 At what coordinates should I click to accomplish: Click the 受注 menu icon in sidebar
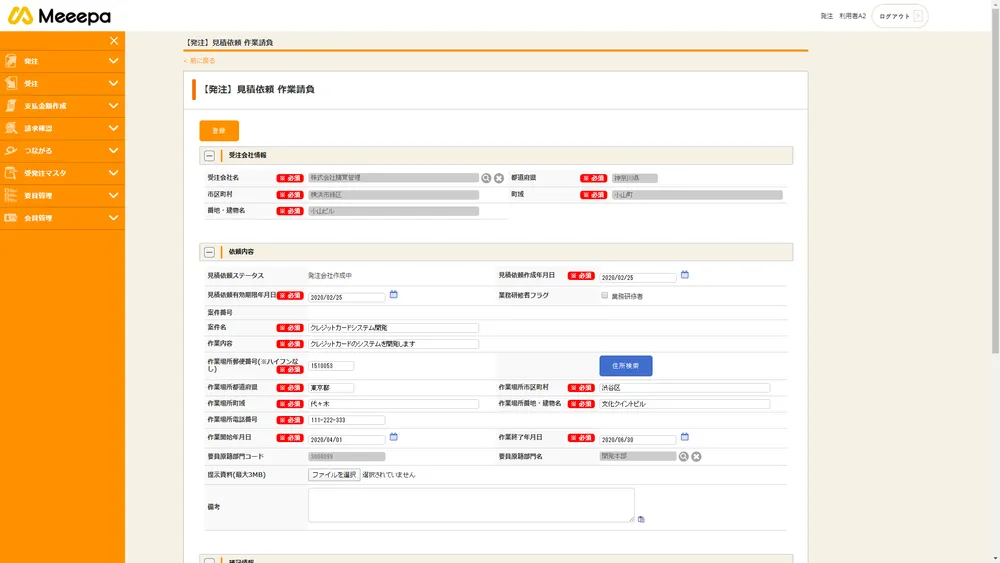tap(11, 83)
